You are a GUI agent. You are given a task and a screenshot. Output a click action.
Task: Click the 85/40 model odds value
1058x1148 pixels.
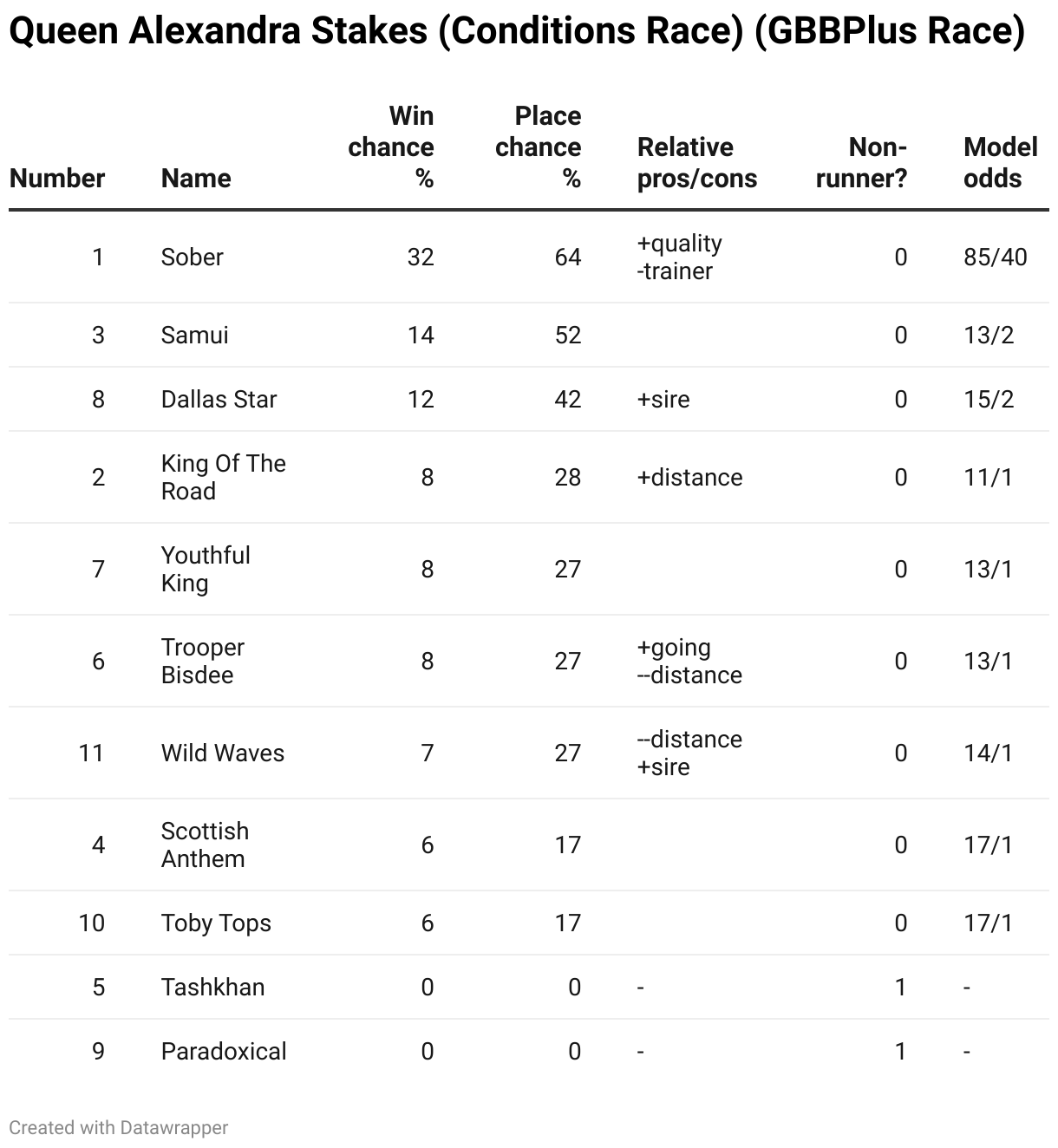pos(995,257)
